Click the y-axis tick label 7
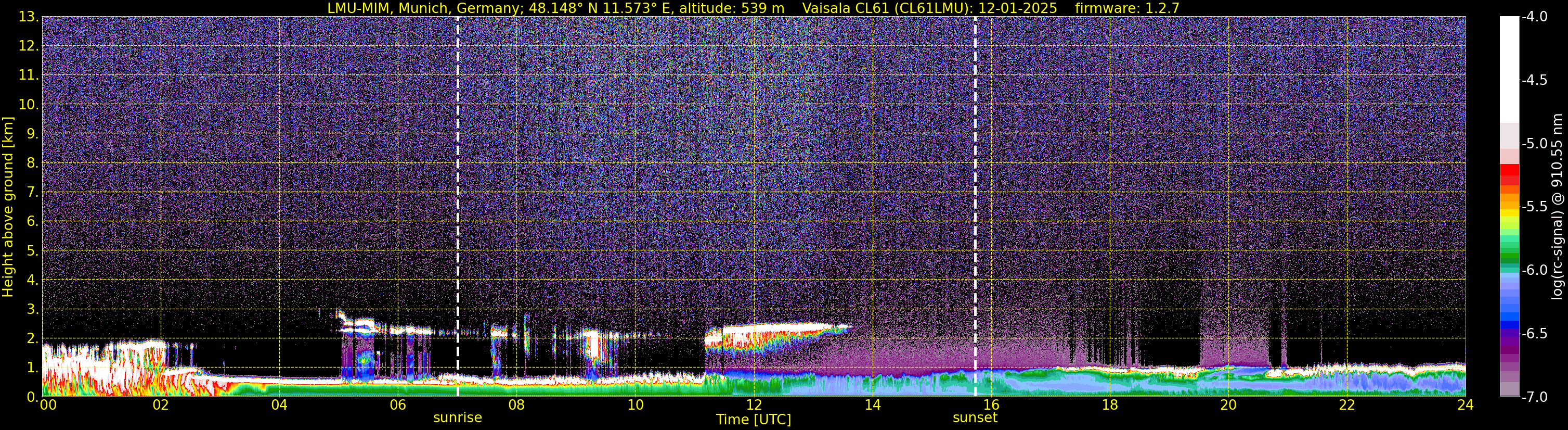 point(32,193)
